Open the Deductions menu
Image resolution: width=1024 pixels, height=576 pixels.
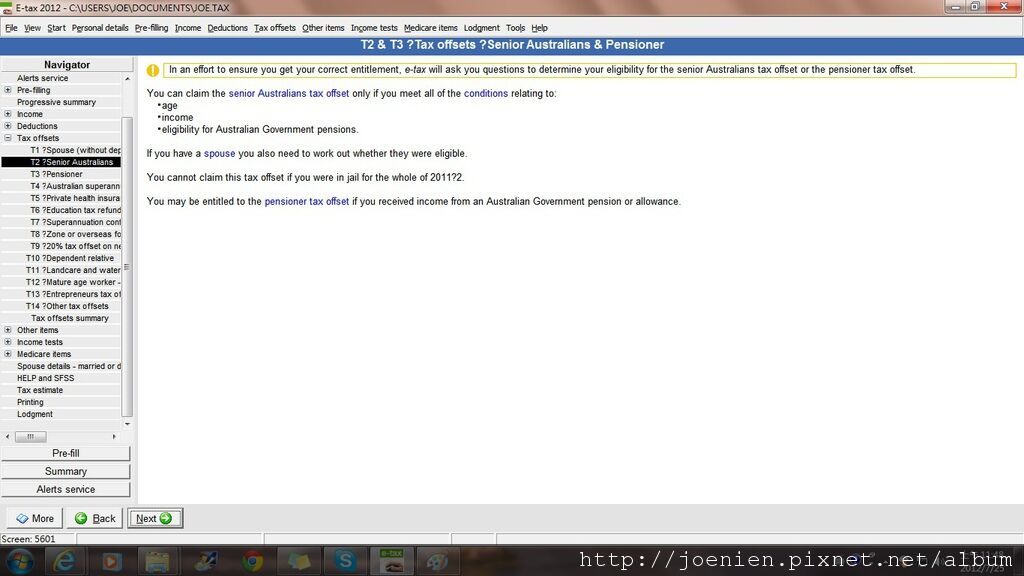click(227, 28)
